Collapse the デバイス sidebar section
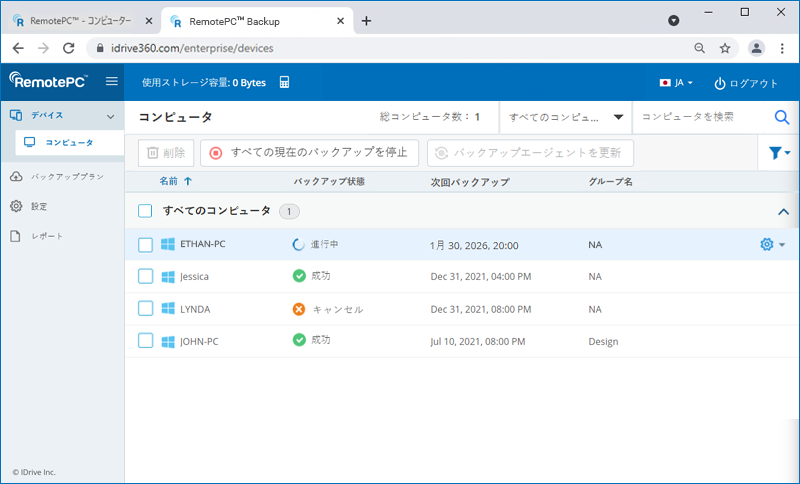Image resolution: width=800 pixels, height=484 pixels. click(111, 116)
